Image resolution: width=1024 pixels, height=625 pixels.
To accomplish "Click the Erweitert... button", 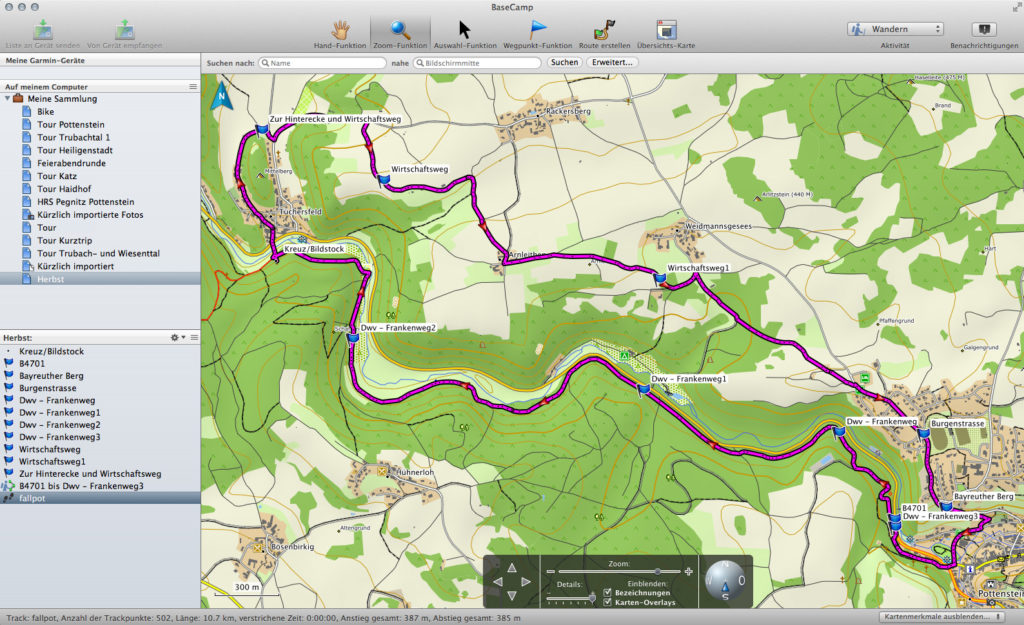I will (613, 63).
